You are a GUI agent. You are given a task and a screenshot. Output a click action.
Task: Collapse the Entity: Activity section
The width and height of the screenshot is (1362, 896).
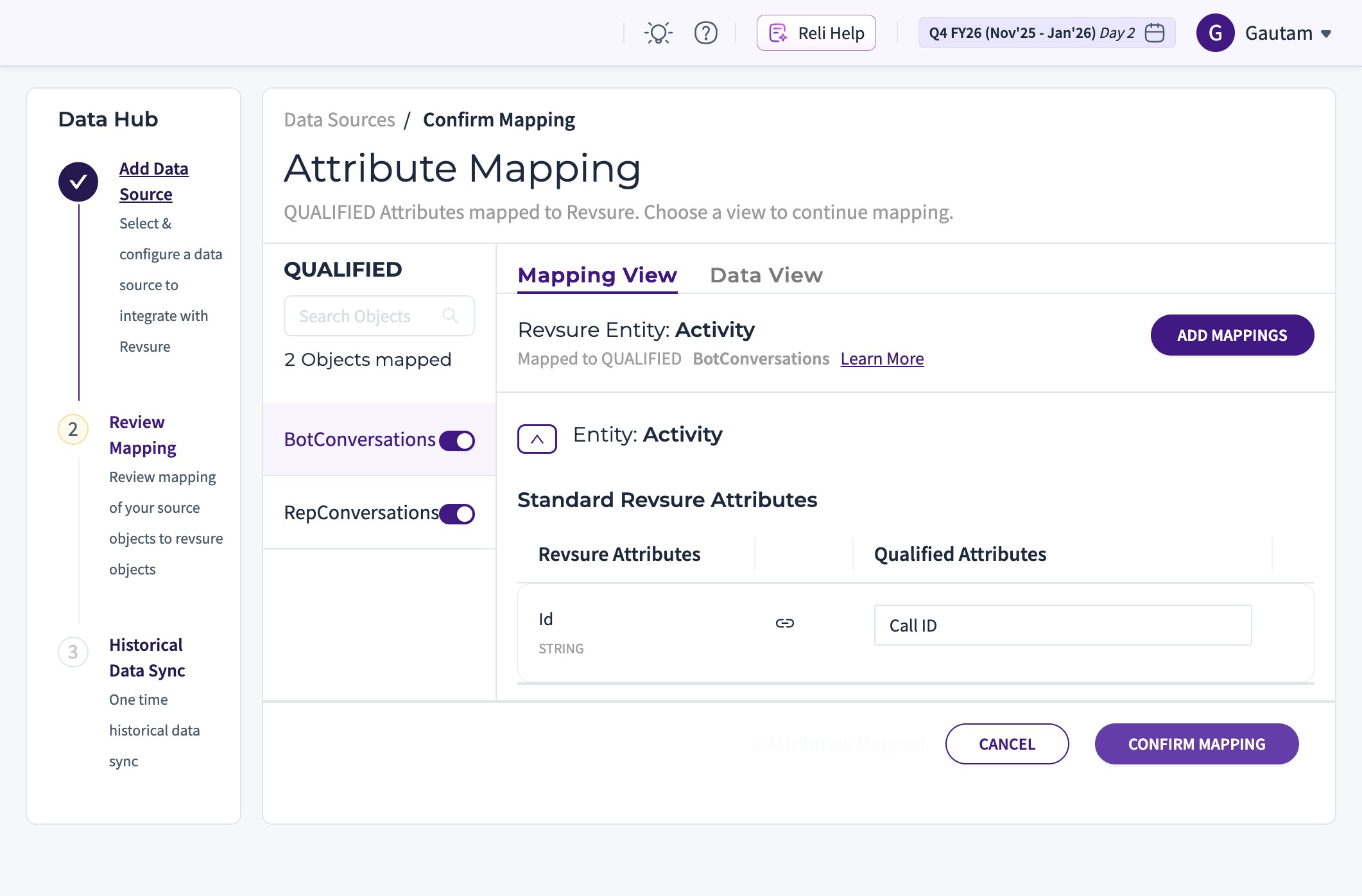pos(537,439)
